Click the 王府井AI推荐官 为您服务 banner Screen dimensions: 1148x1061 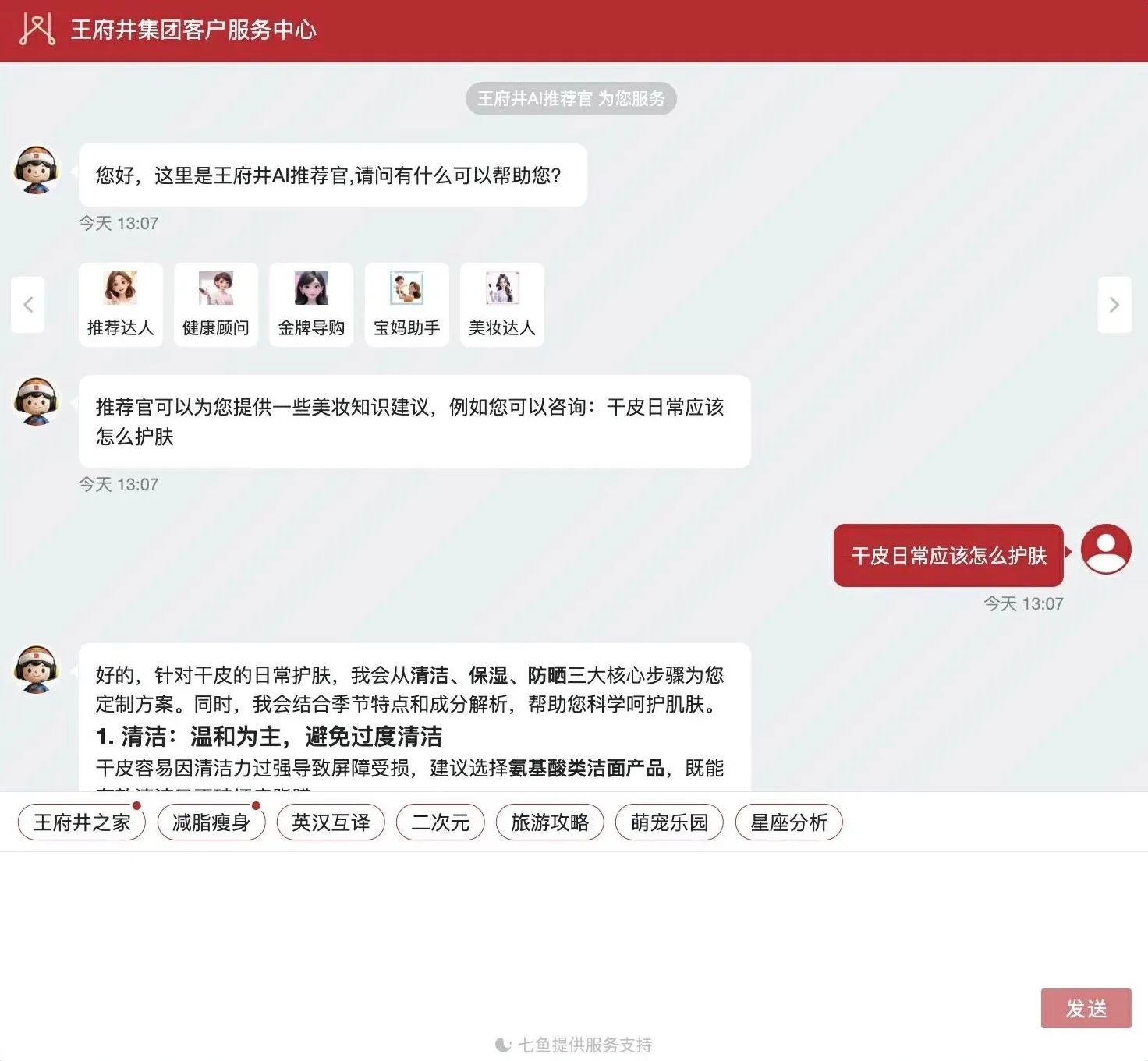(571, 99)
